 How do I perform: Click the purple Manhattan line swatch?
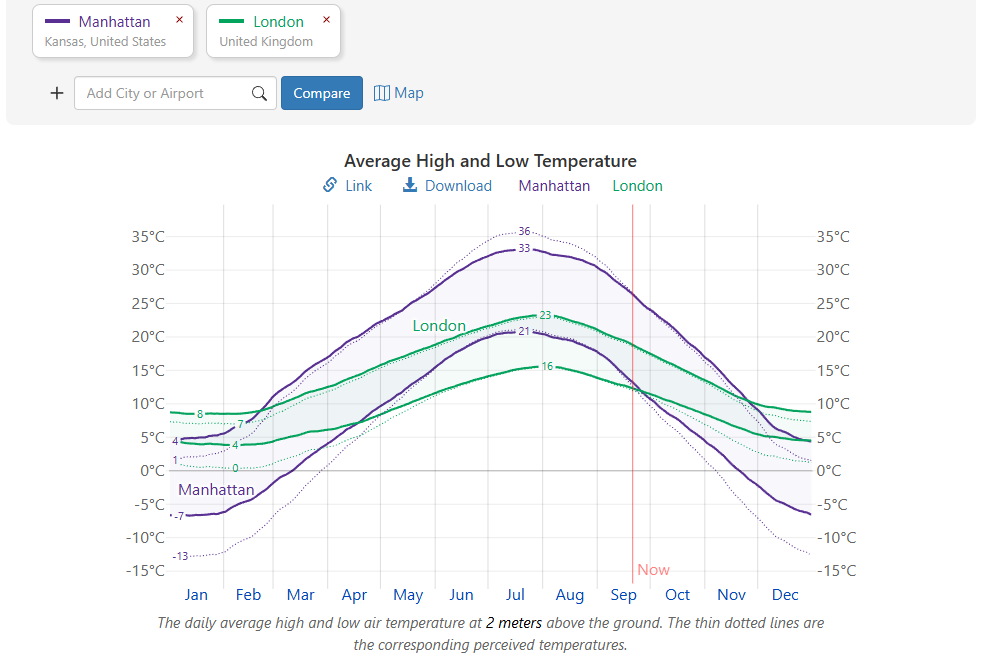(57, 21)
